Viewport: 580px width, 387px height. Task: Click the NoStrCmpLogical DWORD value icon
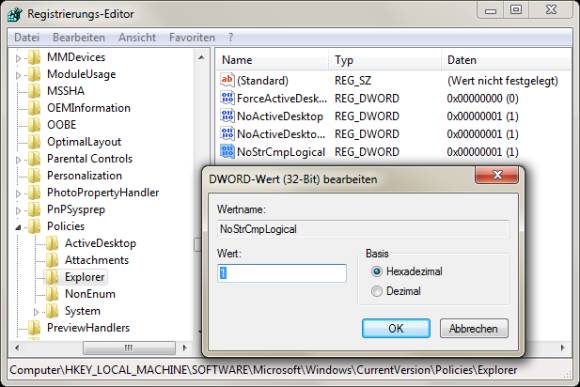tap(227, 151)
